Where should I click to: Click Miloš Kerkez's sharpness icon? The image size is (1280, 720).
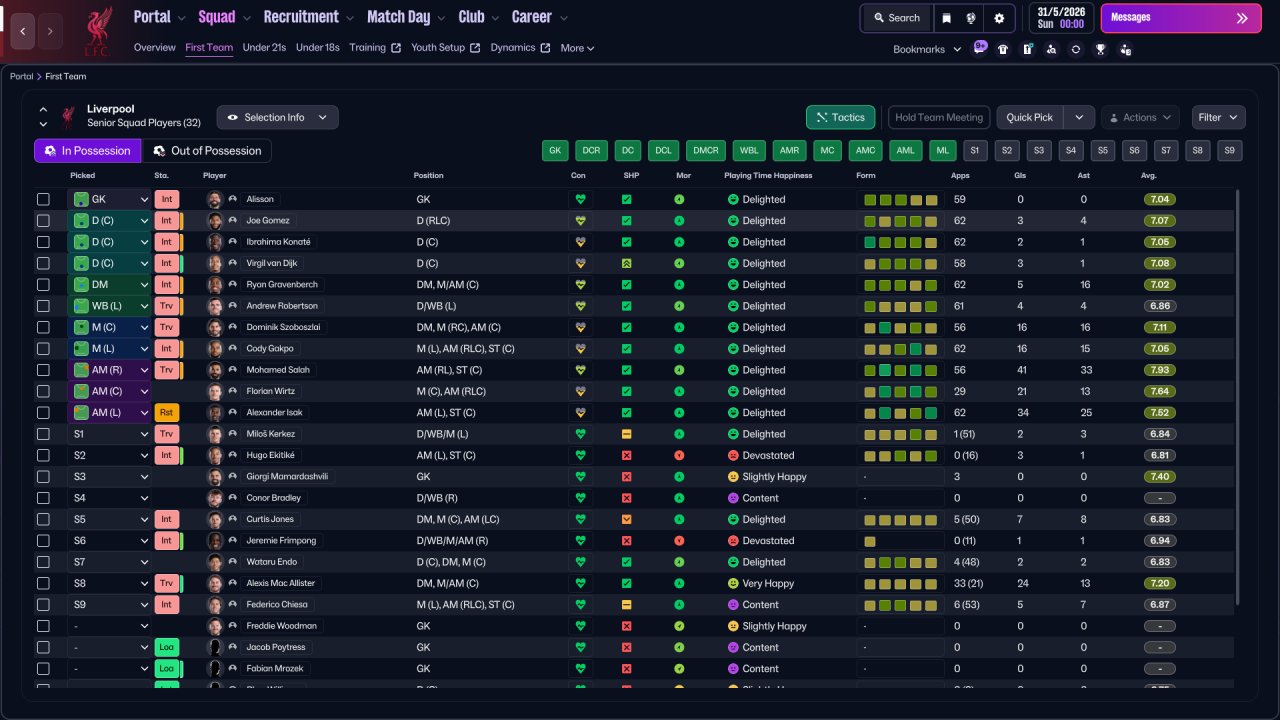[x=626, y=434]
